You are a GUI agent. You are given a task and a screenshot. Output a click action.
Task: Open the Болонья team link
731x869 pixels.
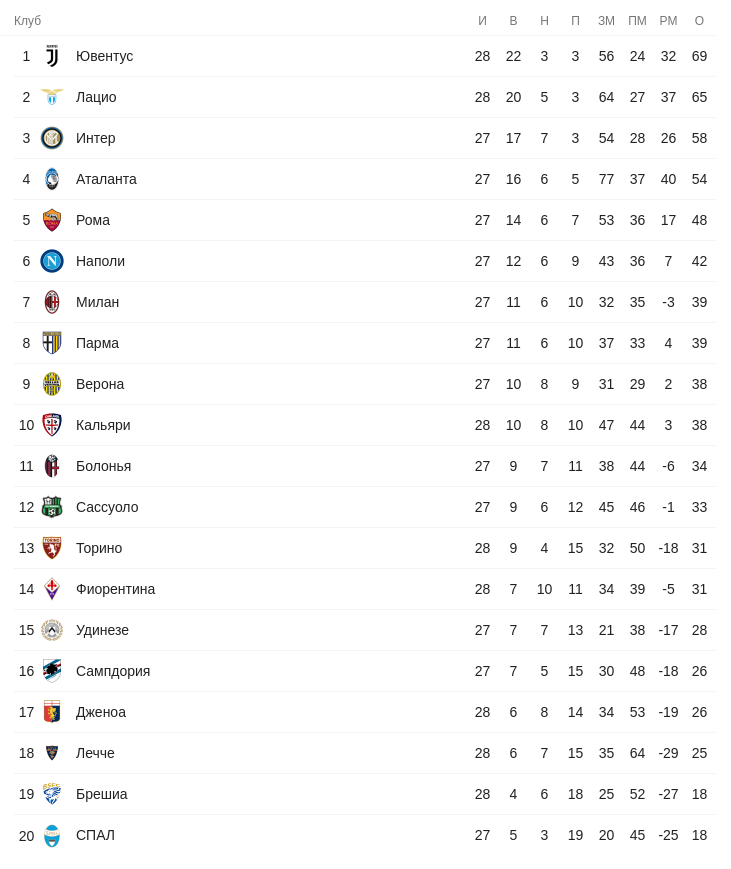[x=103, y=466]
